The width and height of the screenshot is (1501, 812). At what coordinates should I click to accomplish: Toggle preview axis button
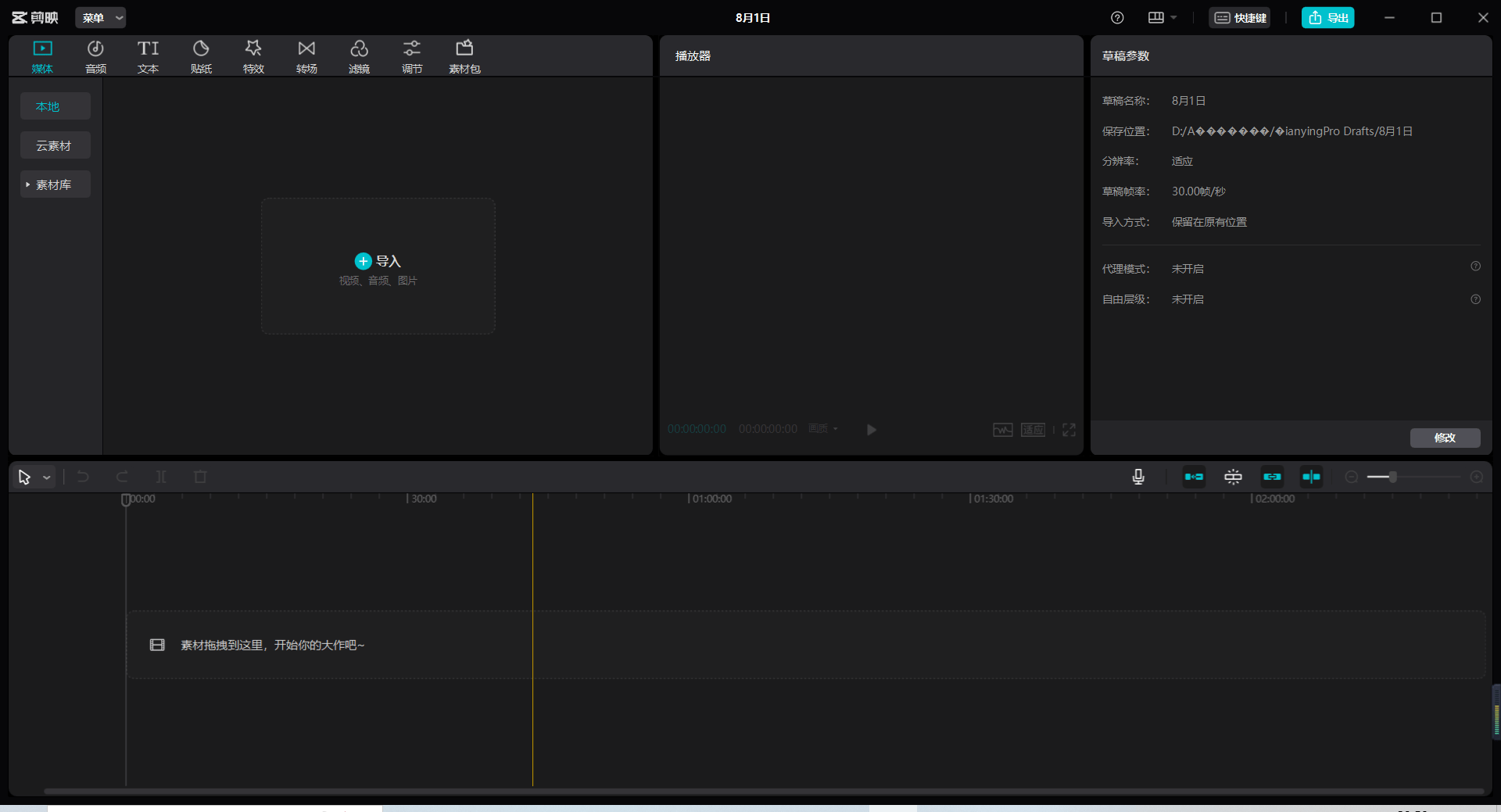click(1311, 477)
